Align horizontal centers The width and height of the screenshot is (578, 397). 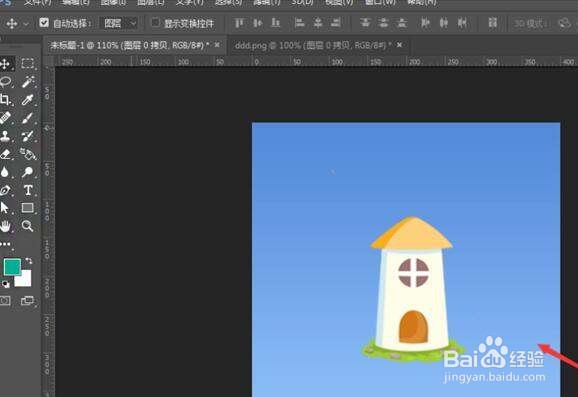(318, 23)
